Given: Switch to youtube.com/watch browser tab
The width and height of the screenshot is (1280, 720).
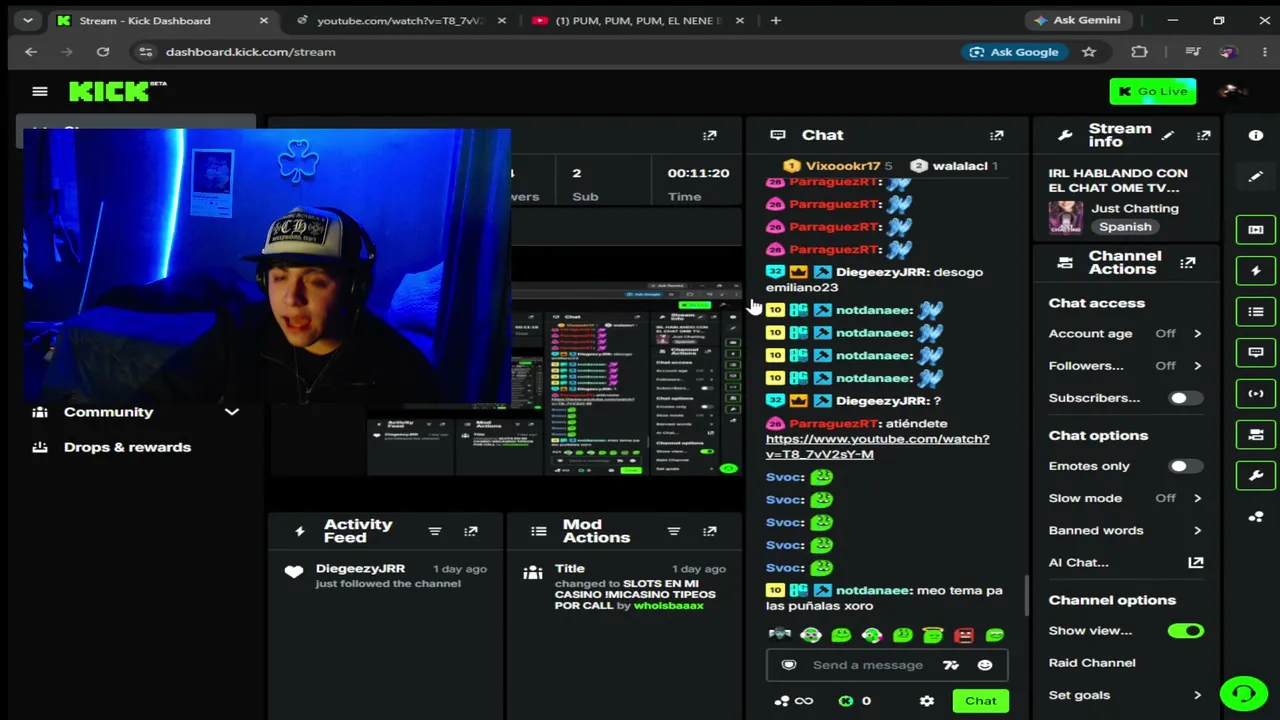Looking at the screenshot, I should coord(400,20).
